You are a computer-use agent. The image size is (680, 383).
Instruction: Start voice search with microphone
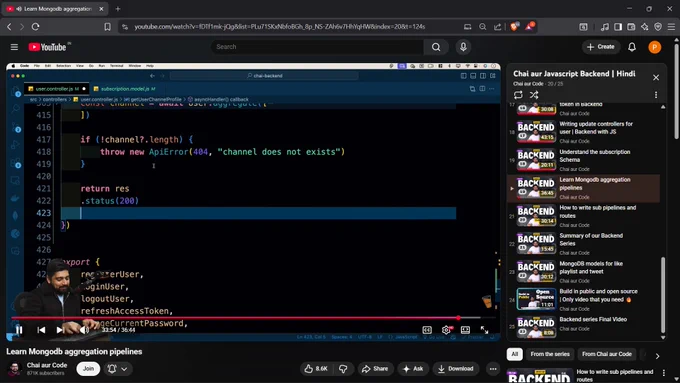tap(463, 47)
